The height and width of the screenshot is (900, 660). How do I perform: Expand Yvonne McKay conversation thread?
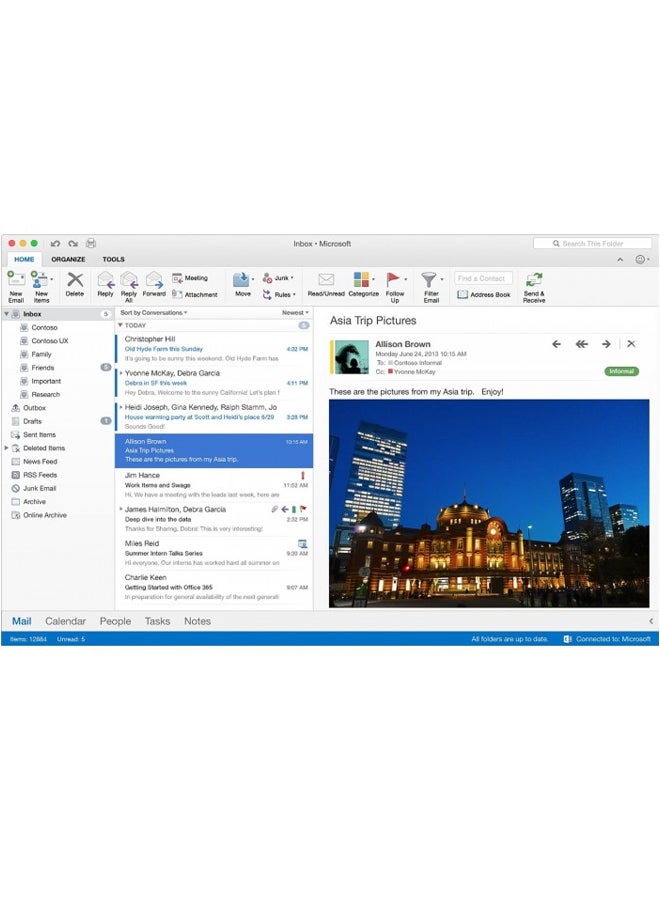pyautogui.click(x=121, y=373)
